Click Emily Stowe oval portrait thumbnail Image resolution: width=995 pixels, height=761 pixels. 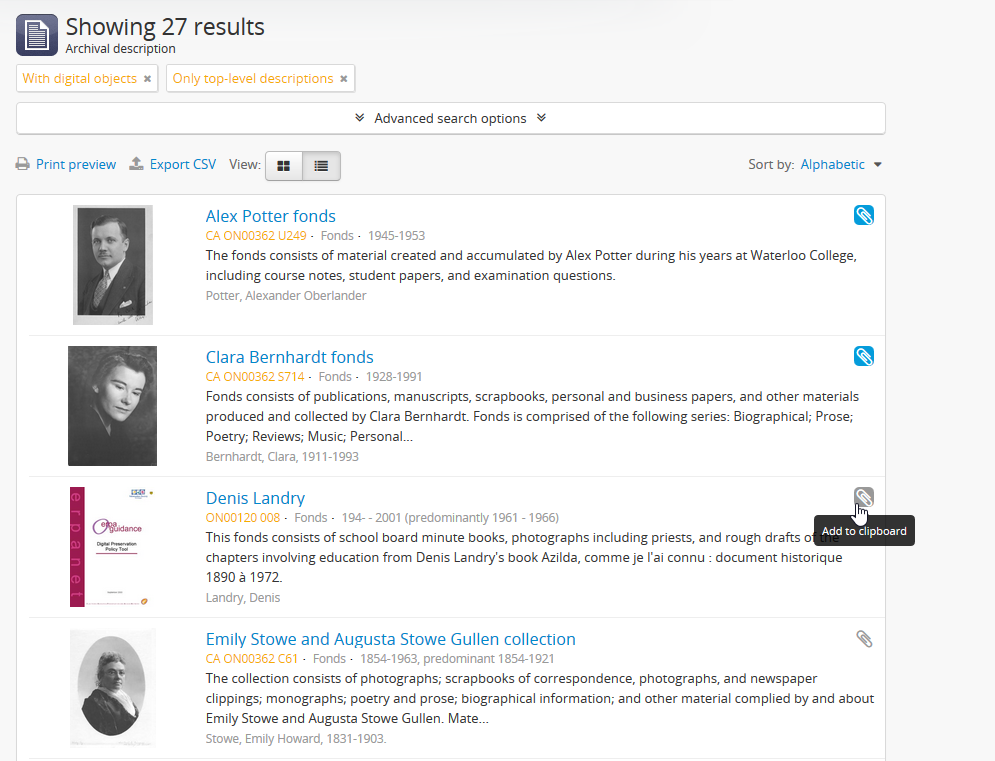112,688
